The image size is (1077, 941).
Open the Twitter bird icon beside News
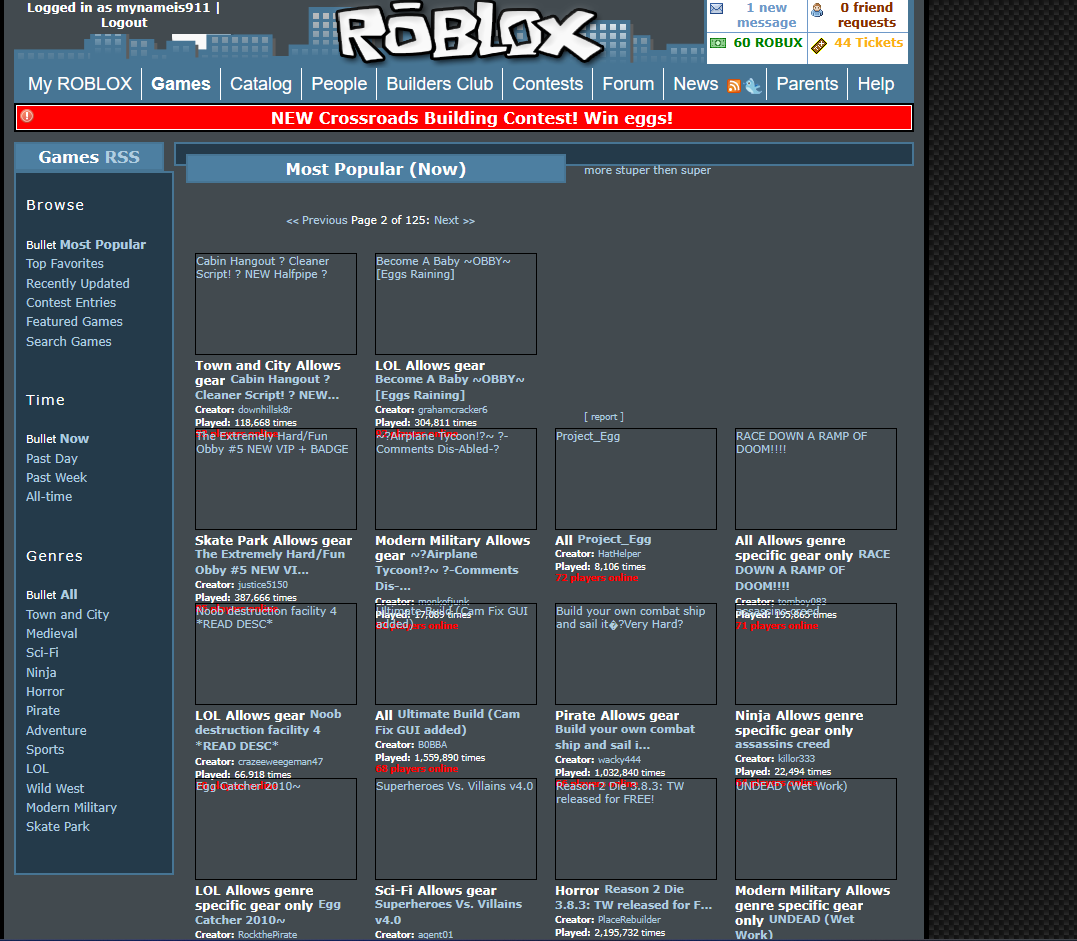752,86
